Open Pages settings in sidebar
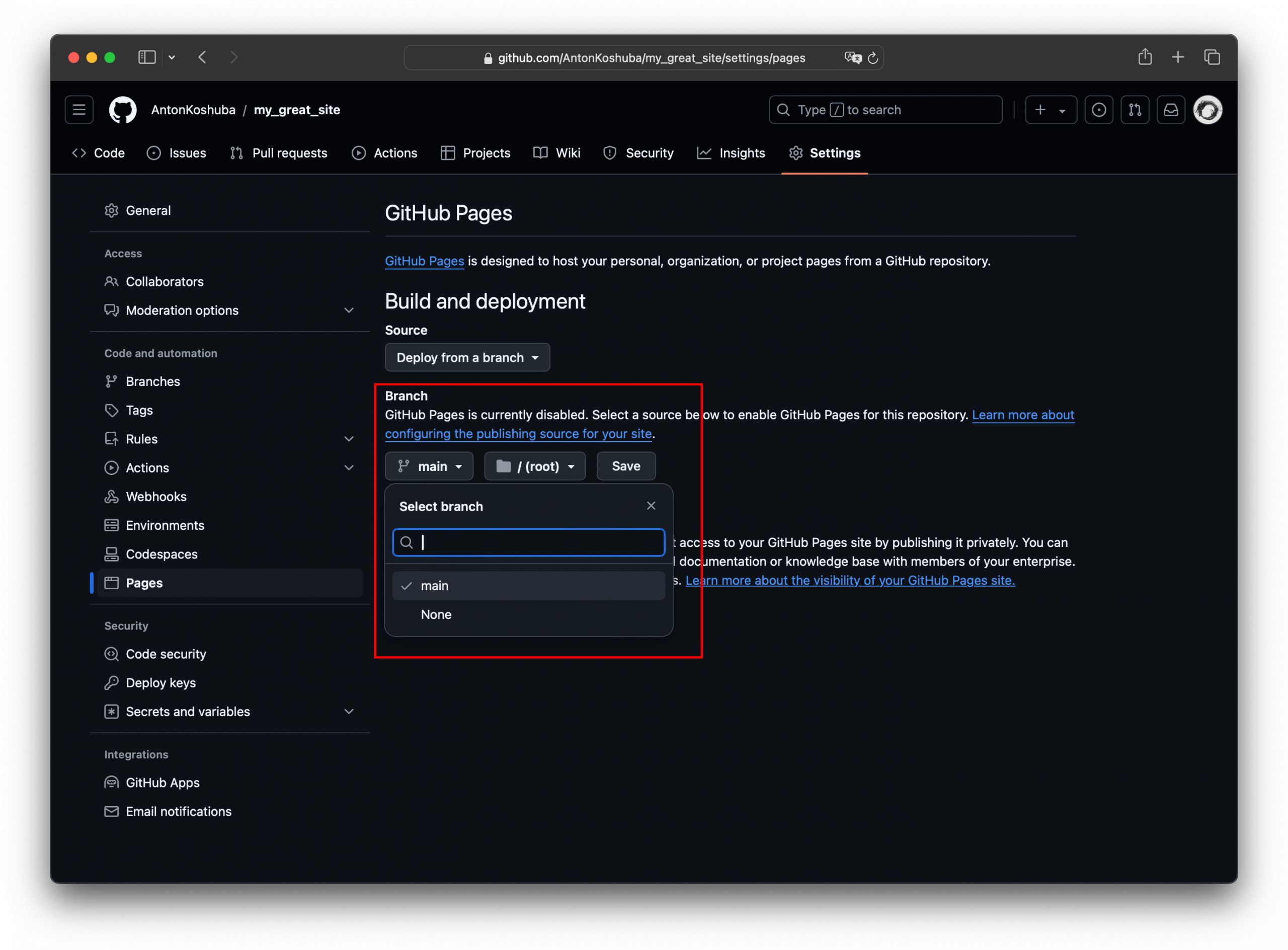The width and height of the screenshot is (1288, 950). click(x=229, y=583)
